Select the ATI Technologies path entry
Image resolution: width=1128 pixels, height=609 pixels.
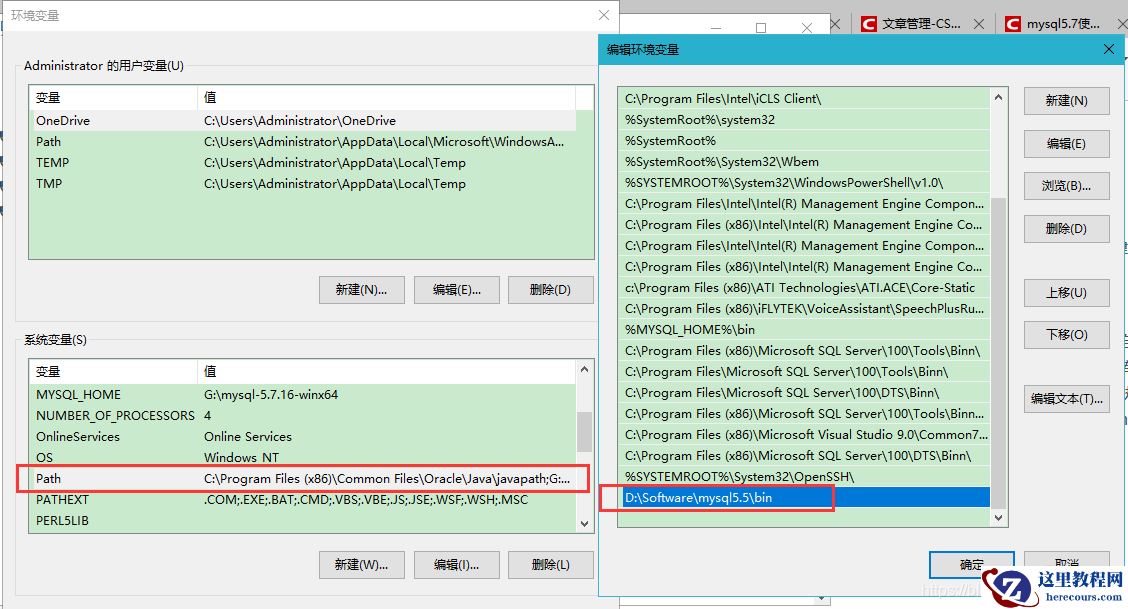click(804, 288)
